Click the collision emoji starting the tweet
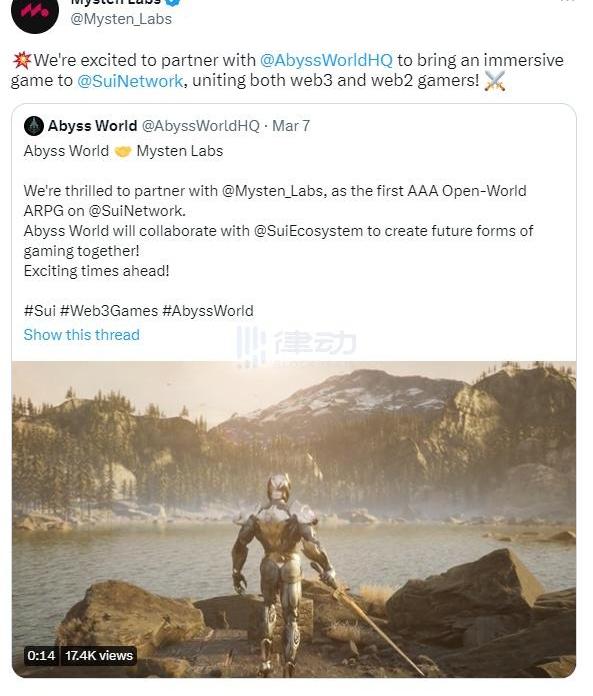The image size is (593, 696). pyautogui.click(x=22, y=60)
